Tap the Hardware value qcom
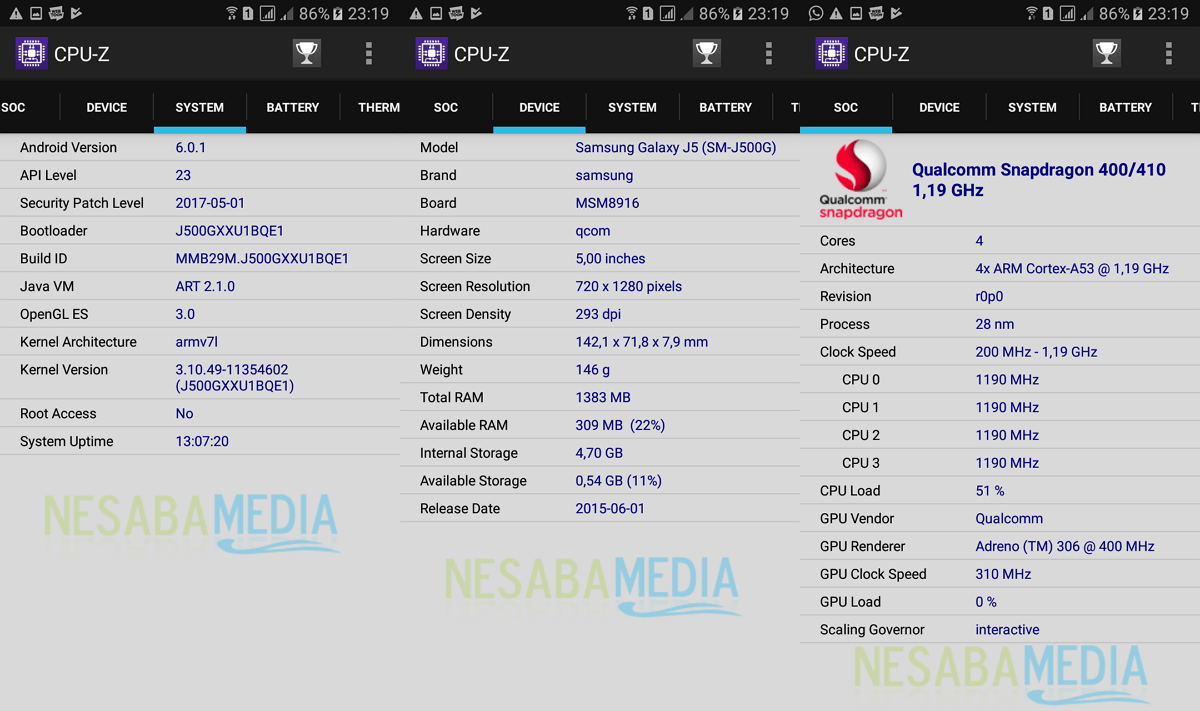This screenshot has width=1200, height=711. click(593, 231)
